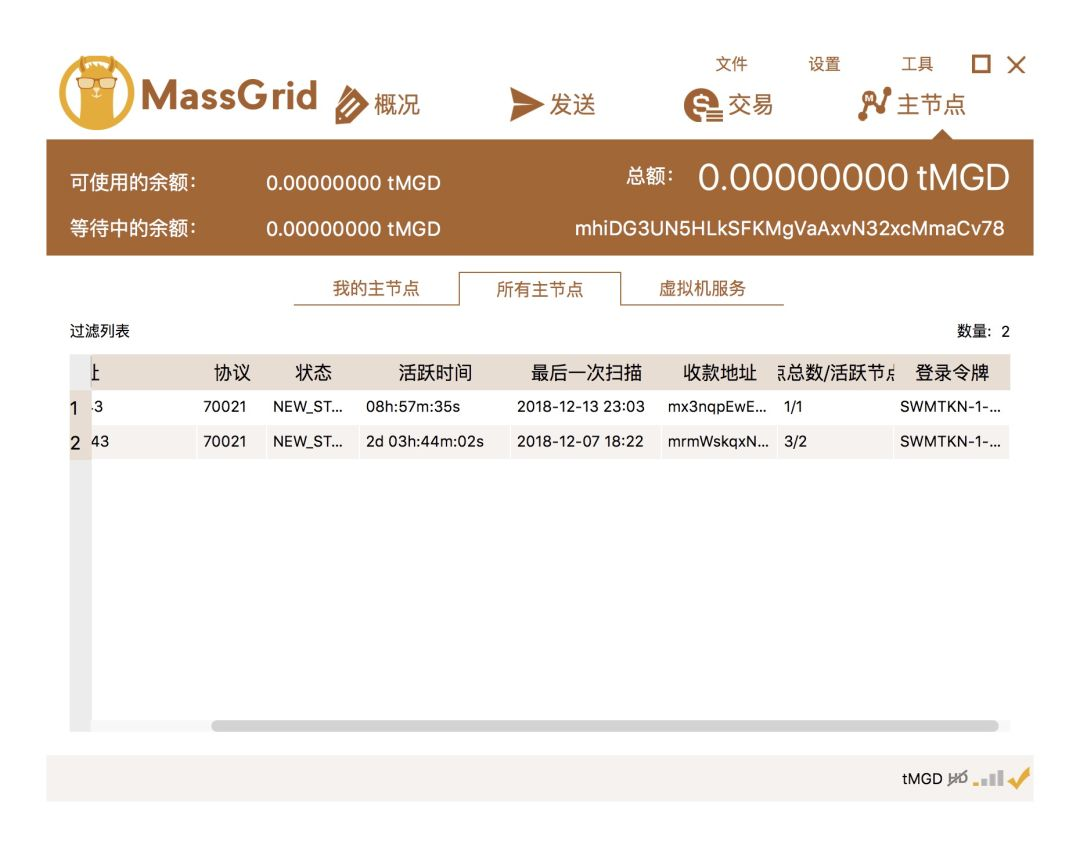Screen dimensions: 1080x848
Task: Go to the 发送 page
Action: [572, 105]
